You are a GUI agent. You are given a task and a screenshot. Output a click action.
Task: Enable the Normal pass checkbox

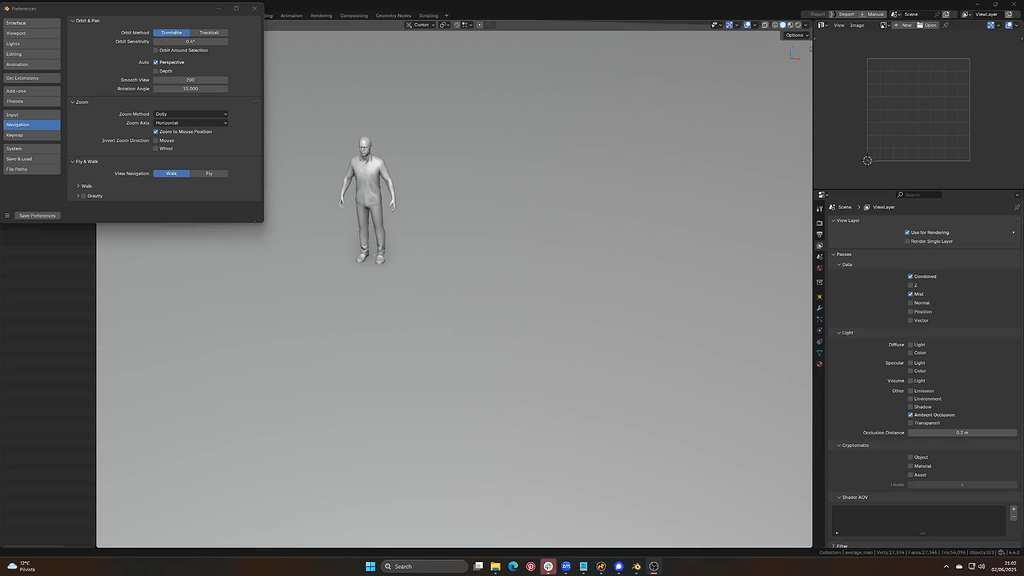click(910, 303)
